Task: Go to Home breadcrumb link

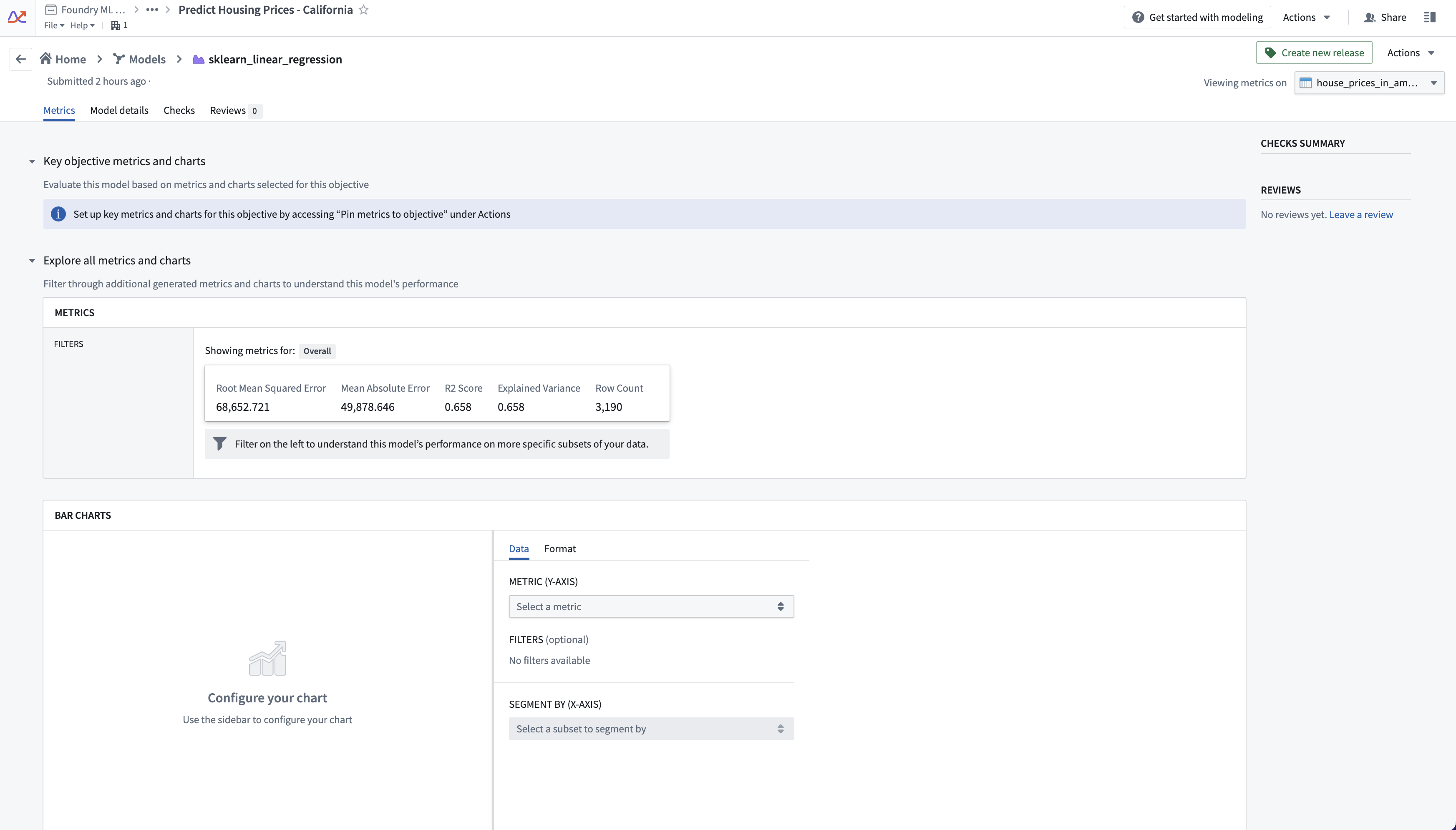Action: click(71, 59)
